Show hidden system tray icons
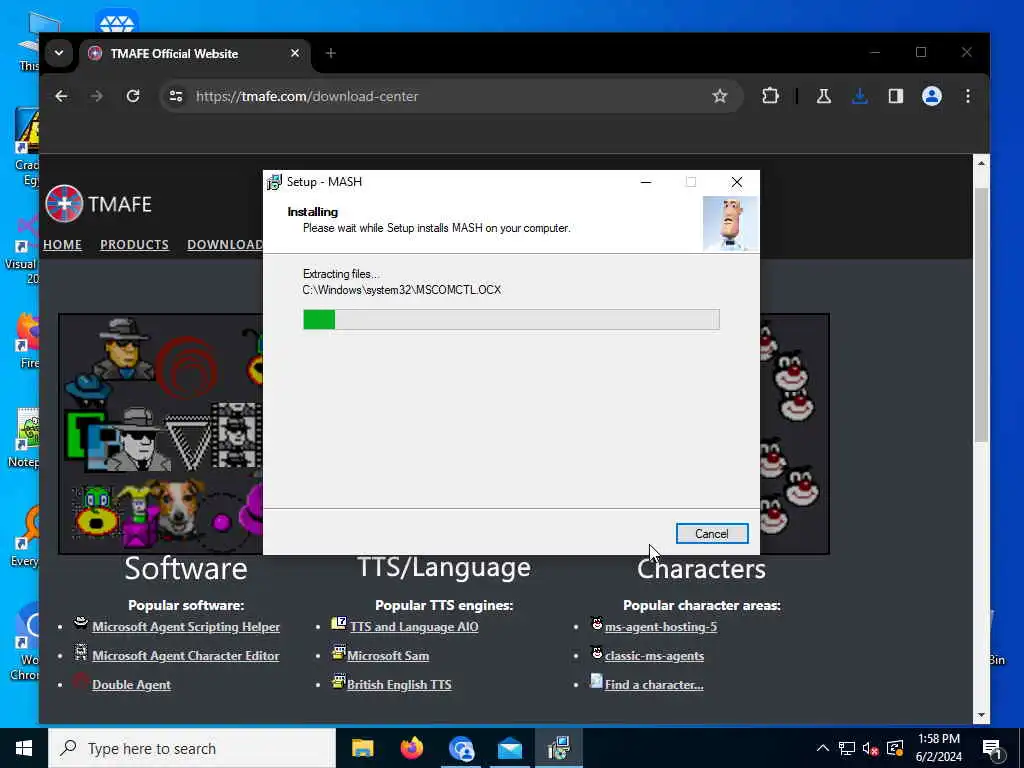Image resolution: width=1024 pixels, height=768 pixels. click(x=823, y=748)
